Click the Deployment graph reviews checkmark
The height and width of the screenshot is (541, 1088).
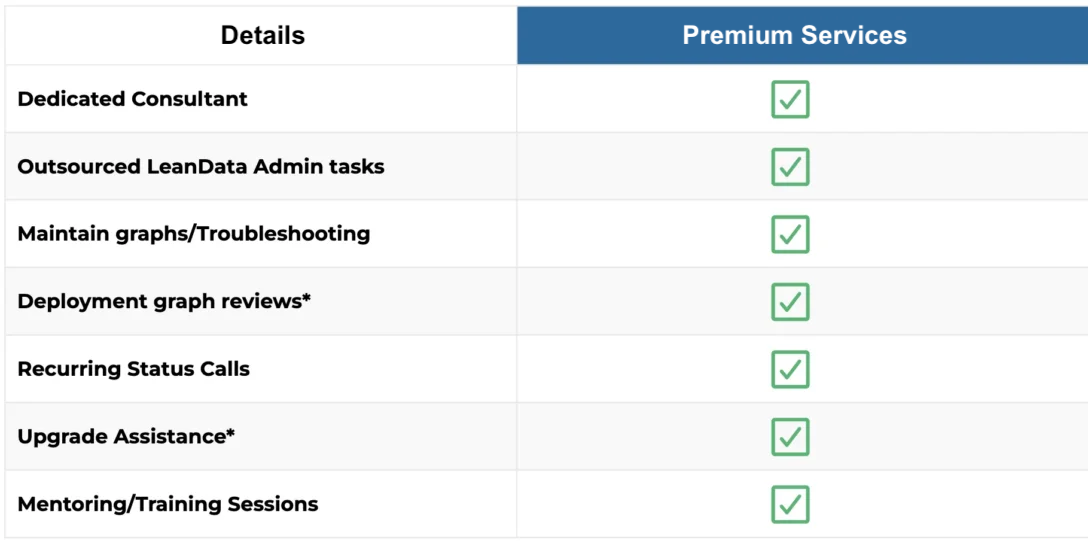pos(790,302)
